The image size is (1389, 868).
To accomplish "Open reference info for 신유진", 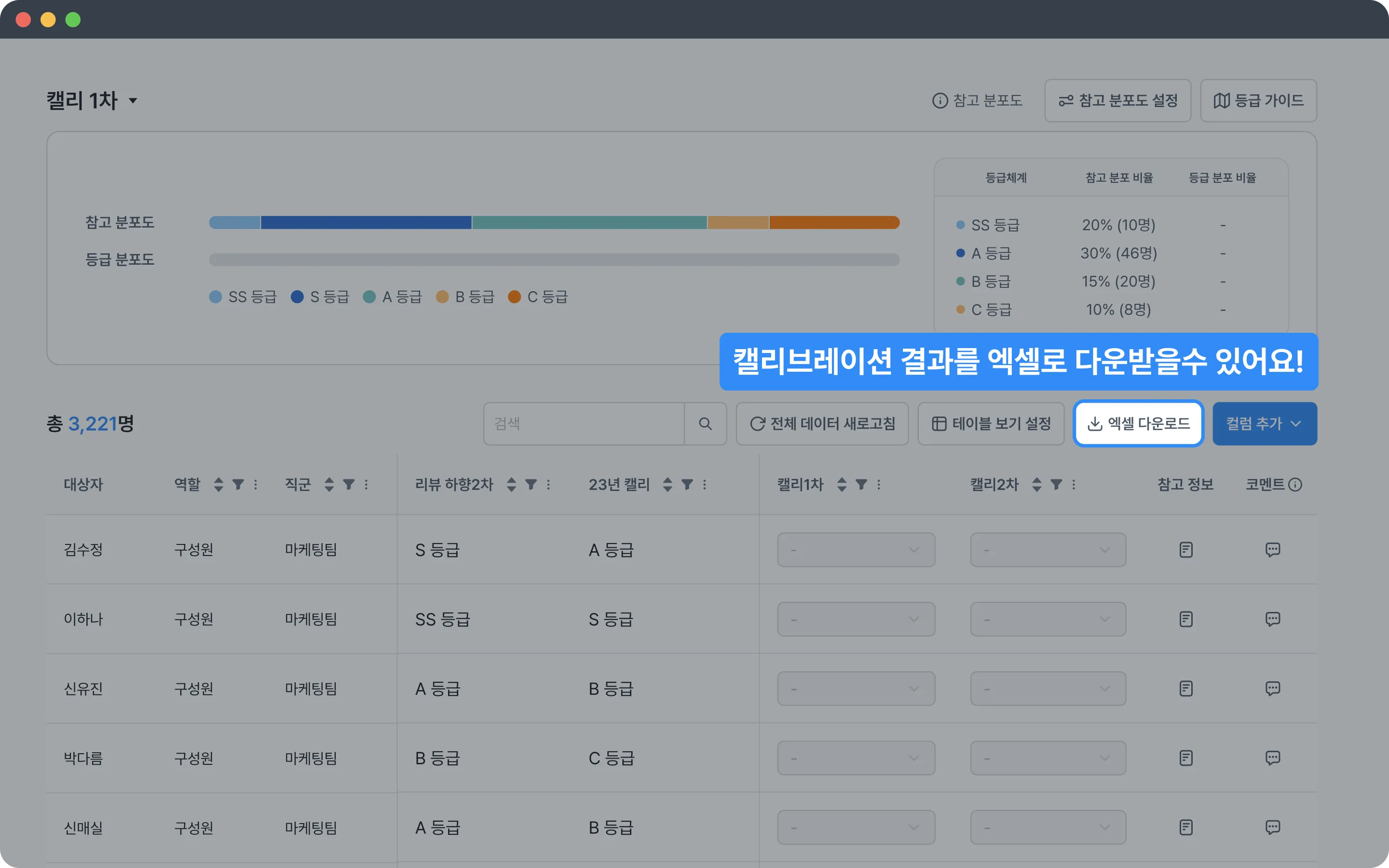I will point(1186,688).
